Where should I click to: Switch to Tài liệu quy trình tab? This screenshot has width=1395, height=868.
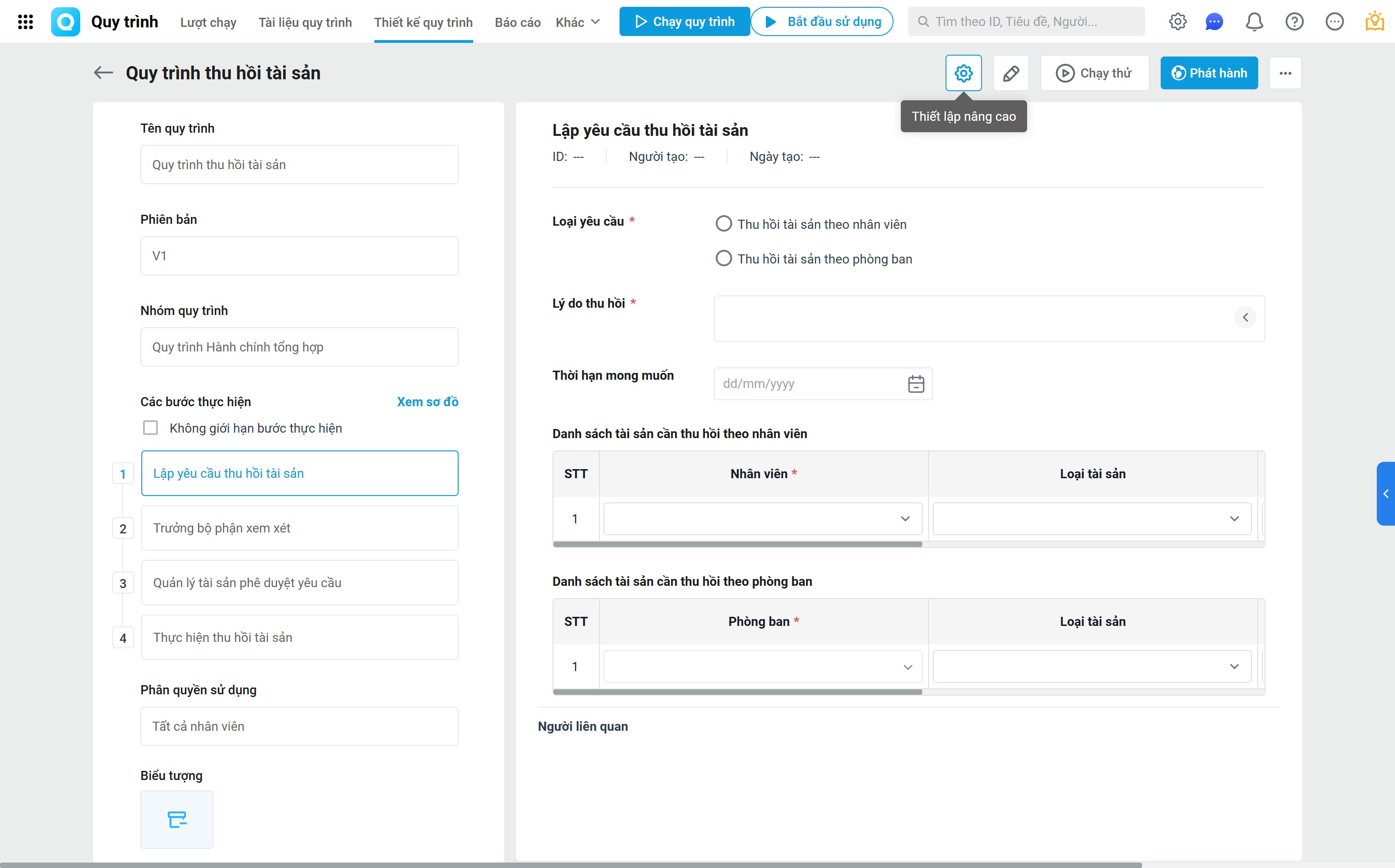click(x=305, y=22)
